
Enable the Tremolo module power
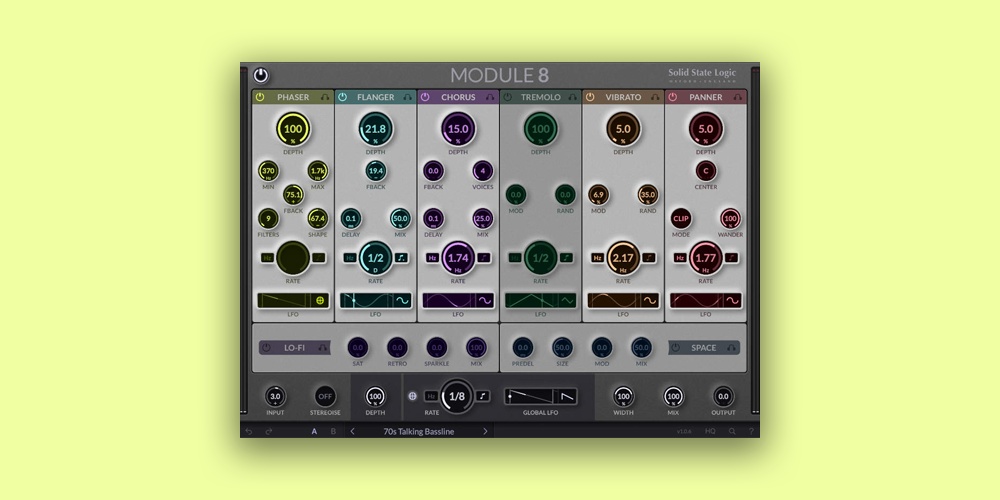click(508, 98)
